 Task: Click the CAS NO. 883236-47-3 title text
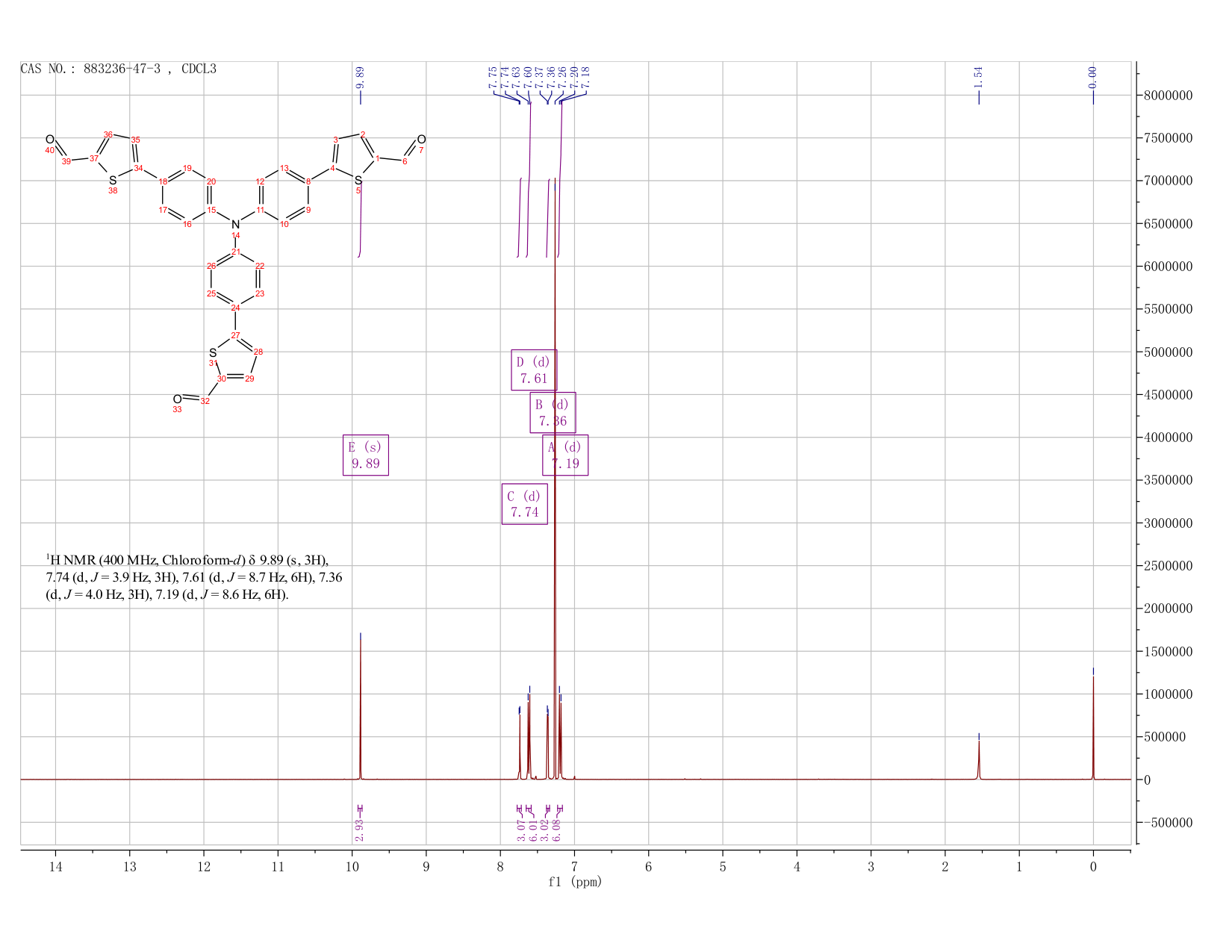(118, 69)
